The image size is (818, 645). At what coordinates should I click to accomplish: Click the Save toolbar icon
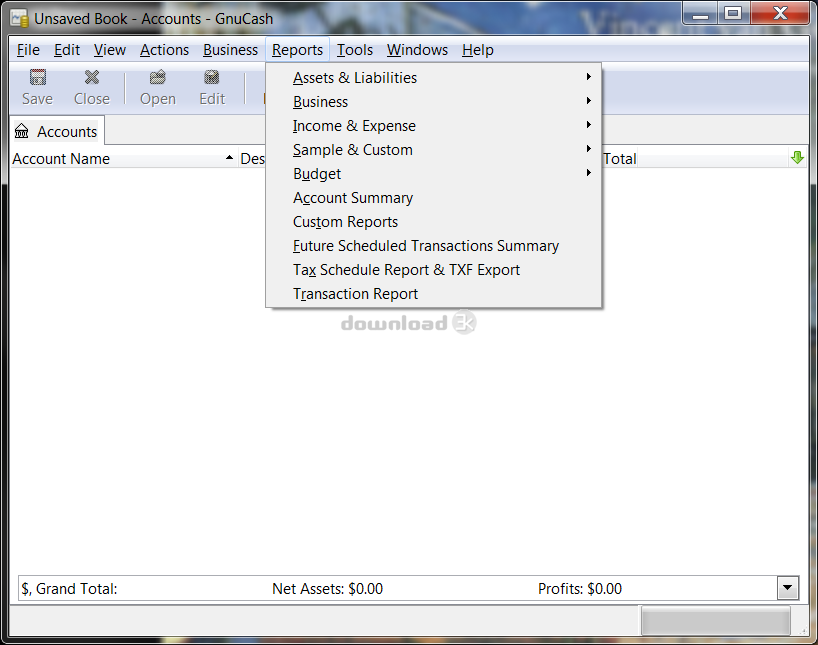[x=38, y=77]
